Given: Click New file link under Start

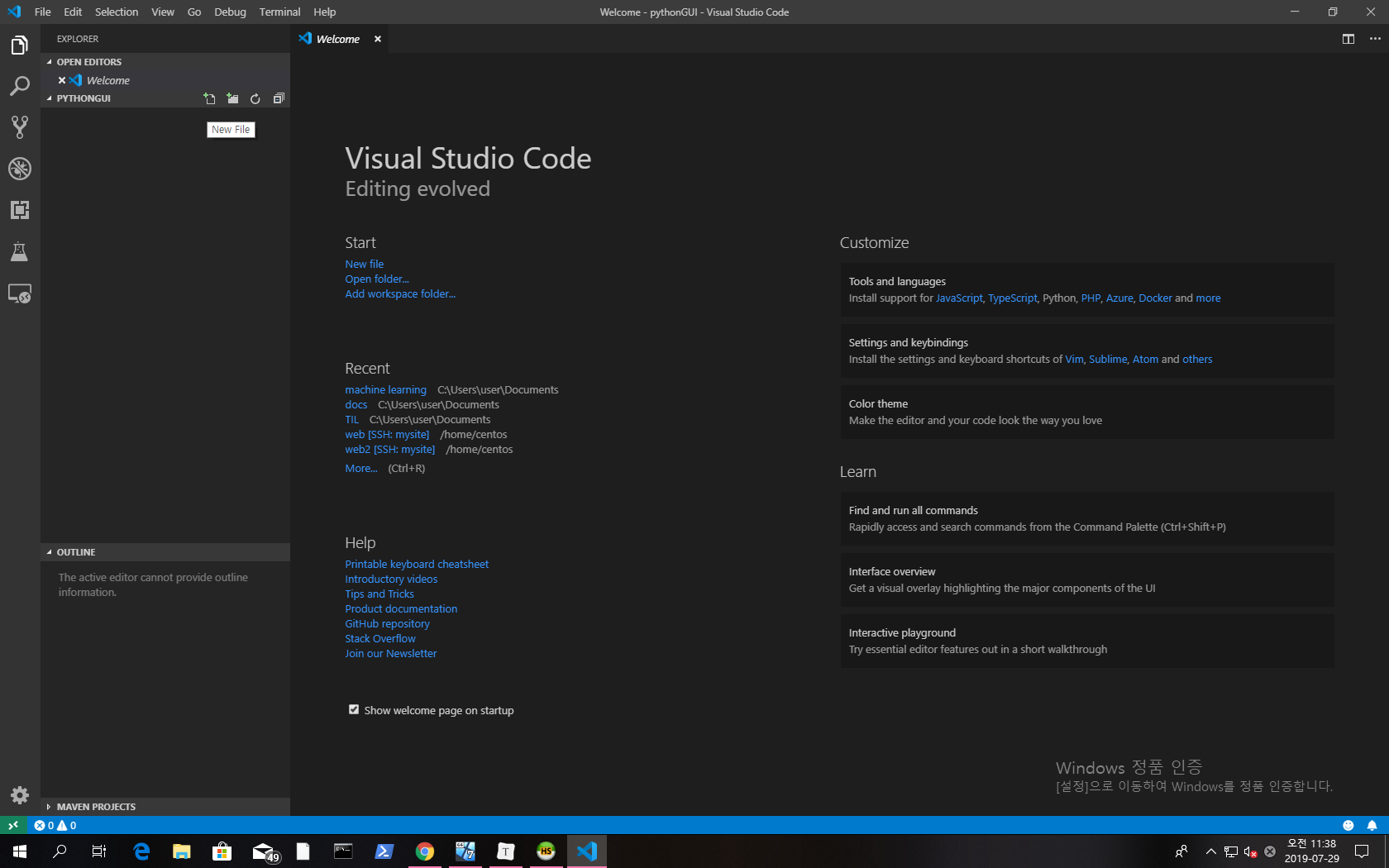Looking at the screenshot, I should 365,264.
